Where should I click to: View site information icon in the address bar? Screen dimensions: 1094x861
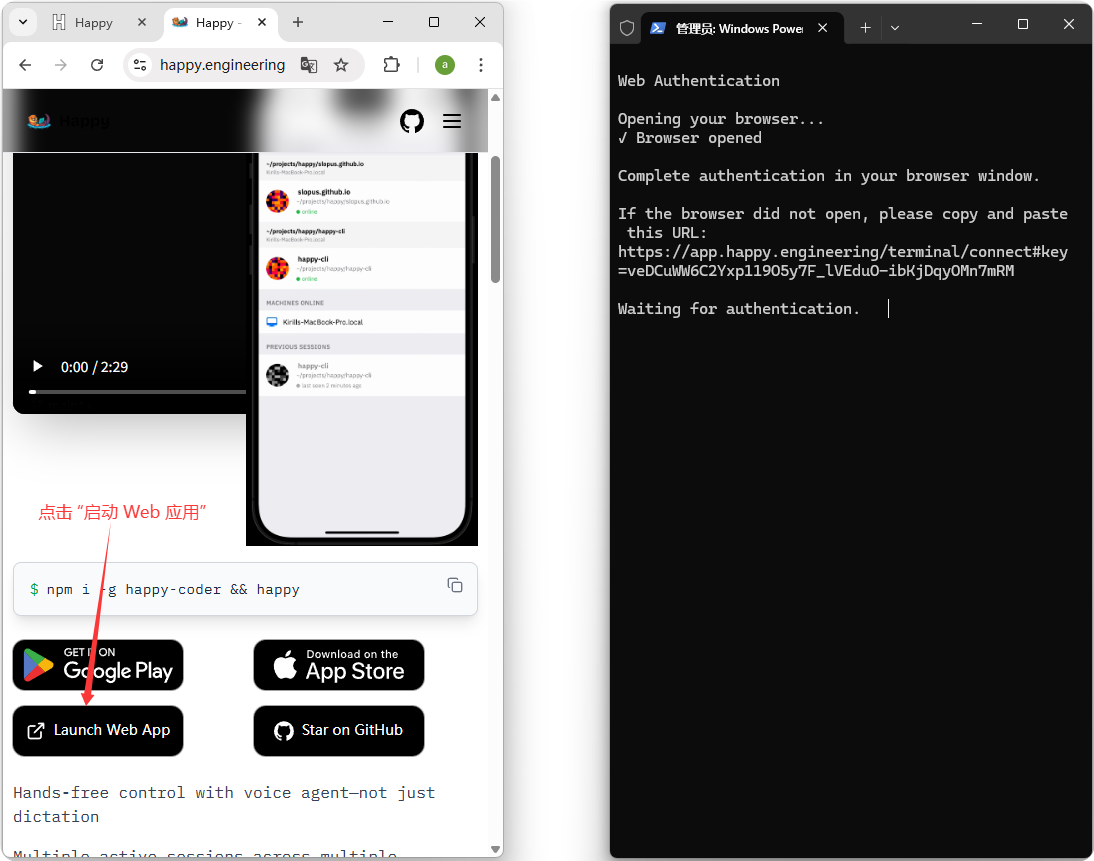coord(140,65)
